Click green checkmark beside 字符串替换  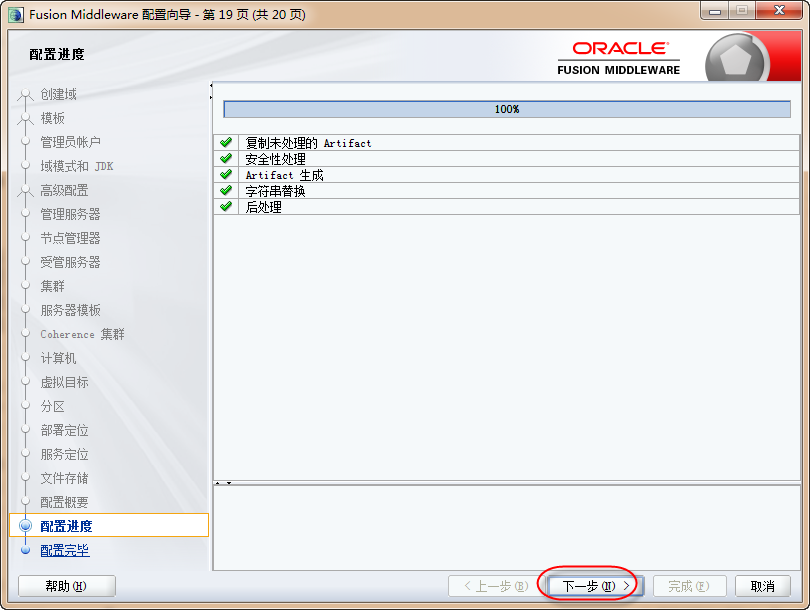coord(226,190)
